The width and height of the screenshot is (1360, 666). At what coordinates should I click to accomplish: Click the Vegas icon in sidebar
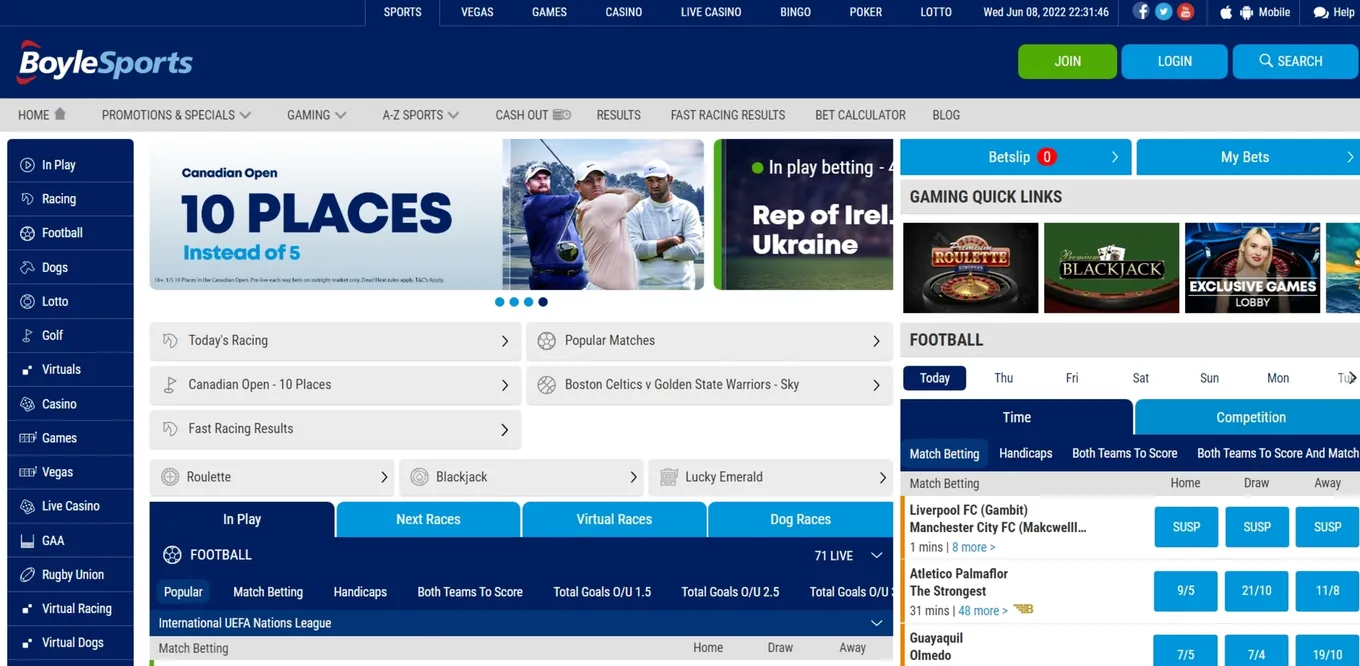(27, 472)
